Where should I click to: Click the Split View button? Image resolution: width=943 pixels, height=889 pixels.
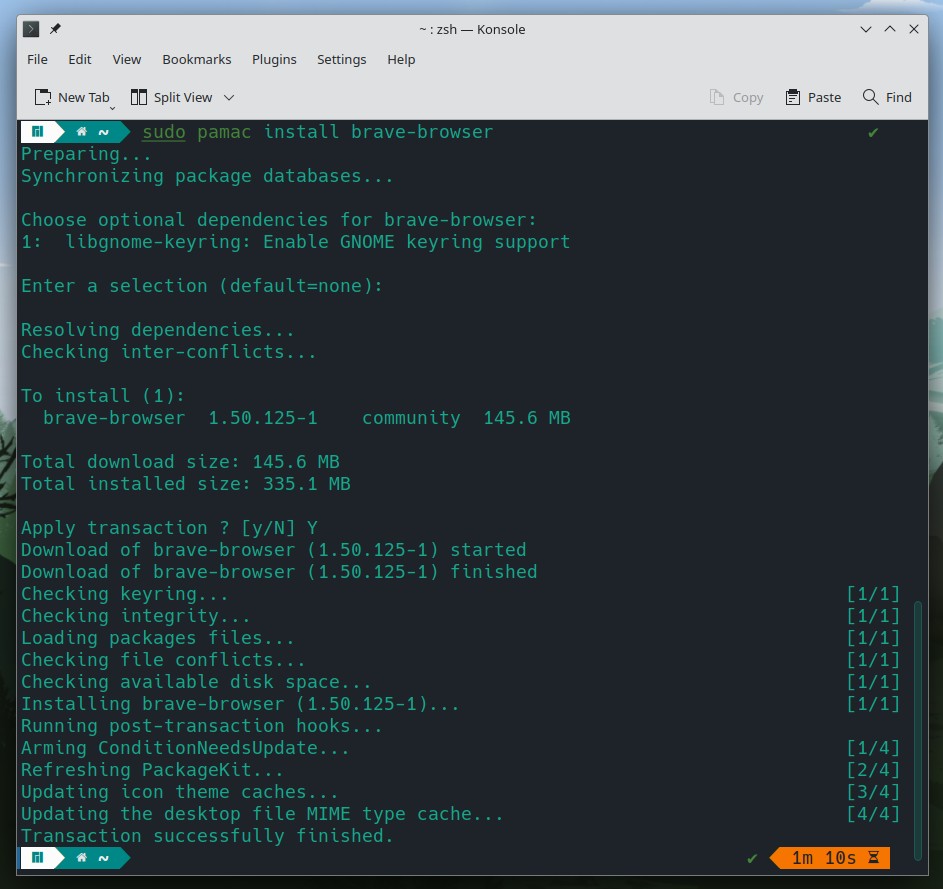pyautogui.click(x=171, y=97)
